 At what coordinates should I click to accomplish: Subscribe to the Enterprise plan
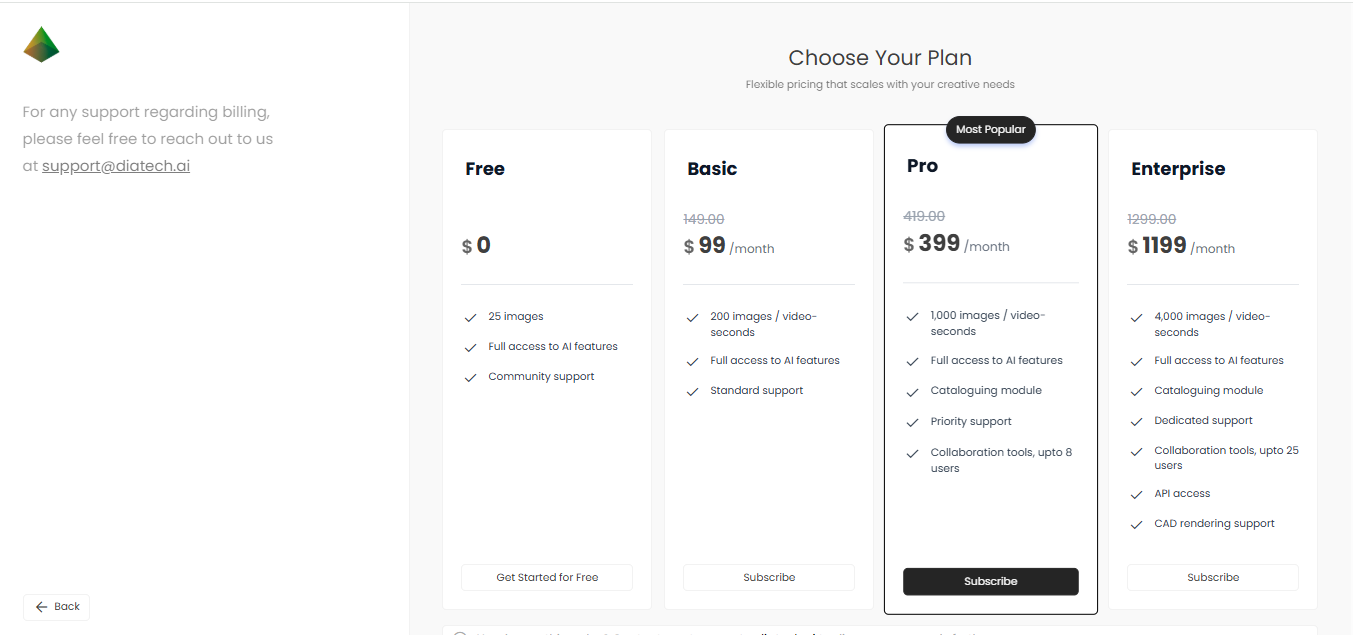tap(1212, 577)
